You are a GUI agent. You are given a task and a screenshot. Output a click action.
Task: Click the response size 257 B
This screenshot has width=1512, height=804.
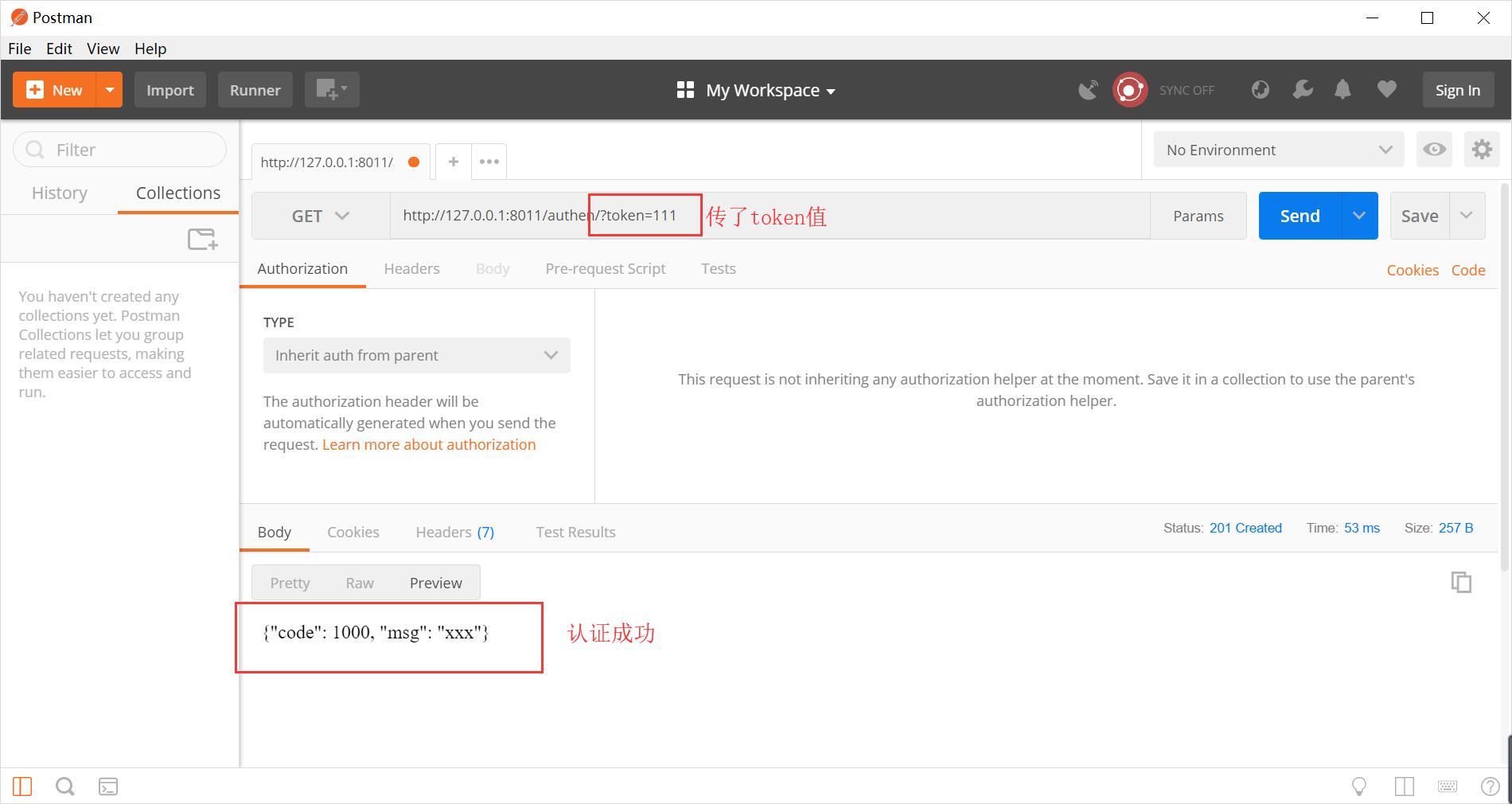click(1455, 528)
